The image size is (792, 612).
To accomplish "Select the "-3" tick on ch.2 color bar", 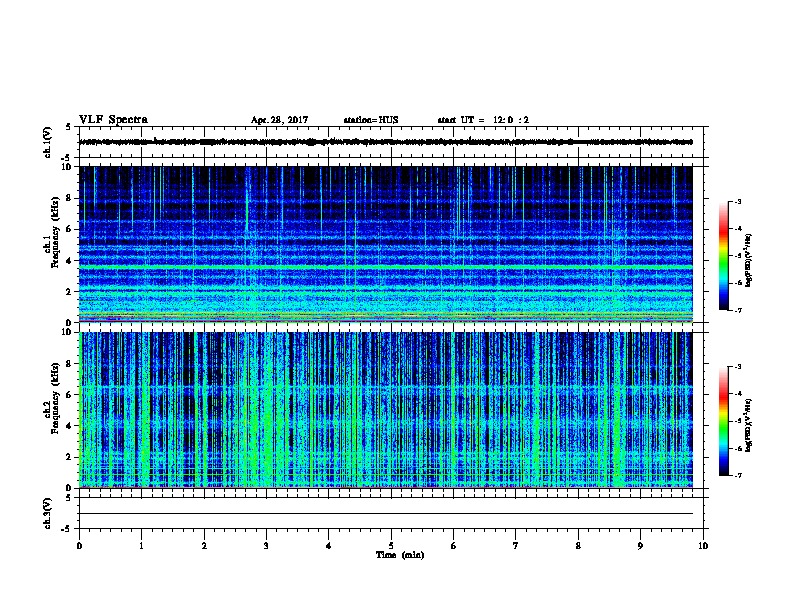I will pyautogui.click(x=737, y=367).
